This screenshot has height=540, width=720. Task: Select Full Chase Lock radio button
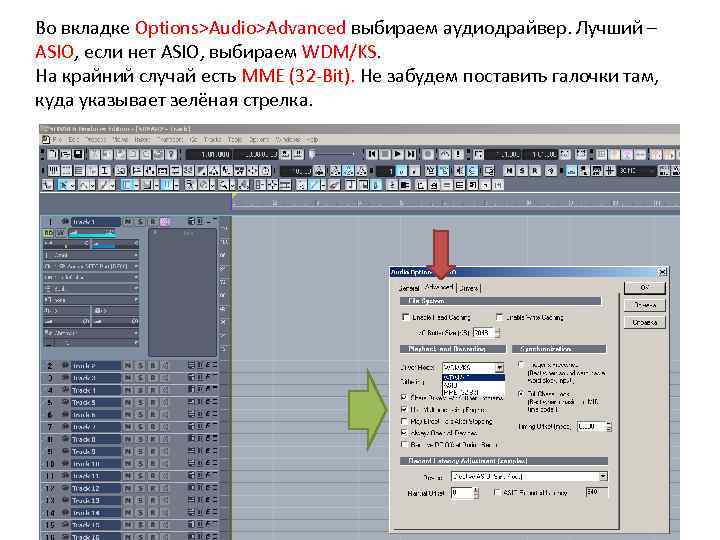point(521,394)
